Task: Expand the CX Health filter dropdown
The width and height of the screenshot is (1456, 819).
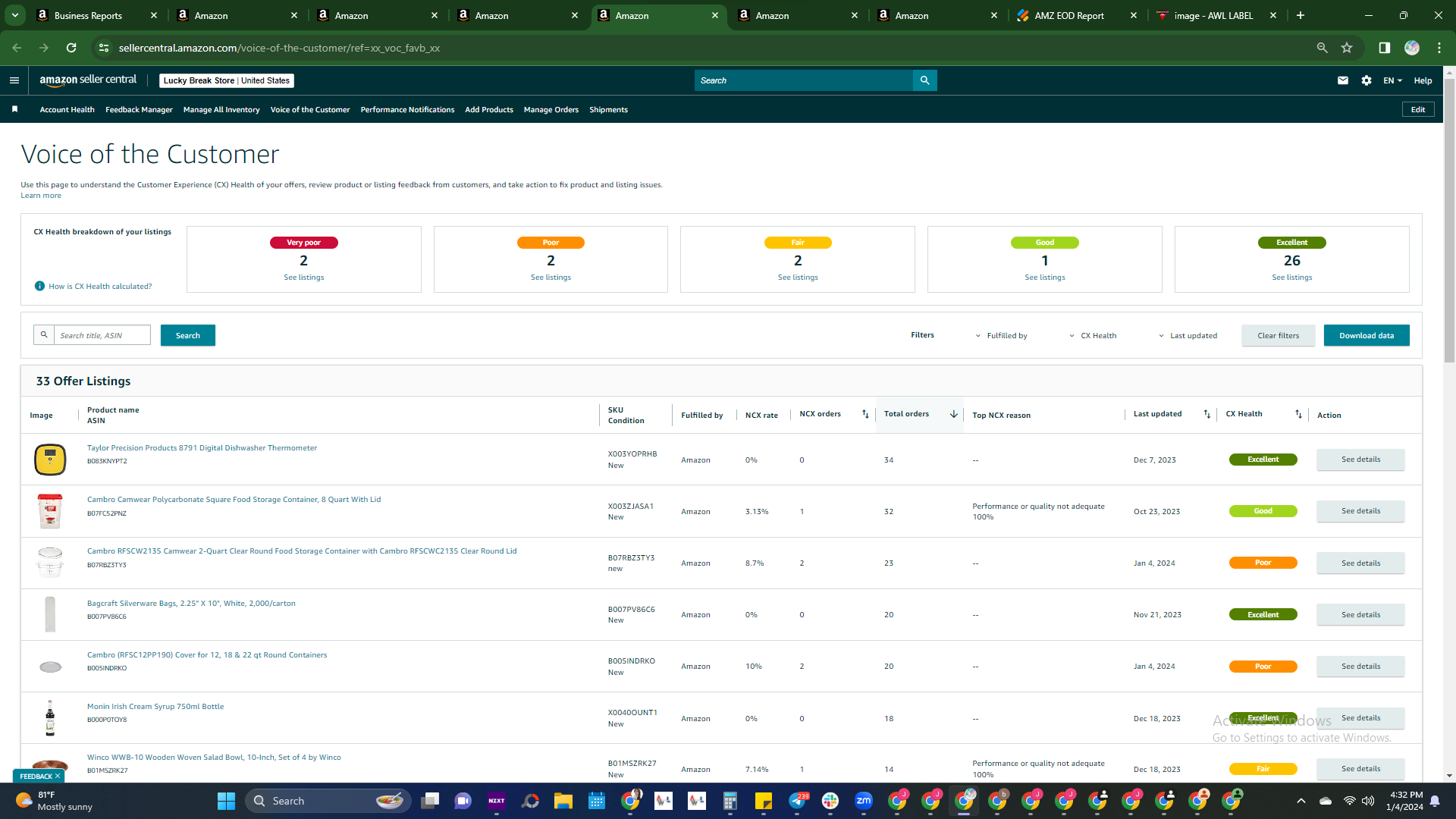Action: pos(1093,336)
